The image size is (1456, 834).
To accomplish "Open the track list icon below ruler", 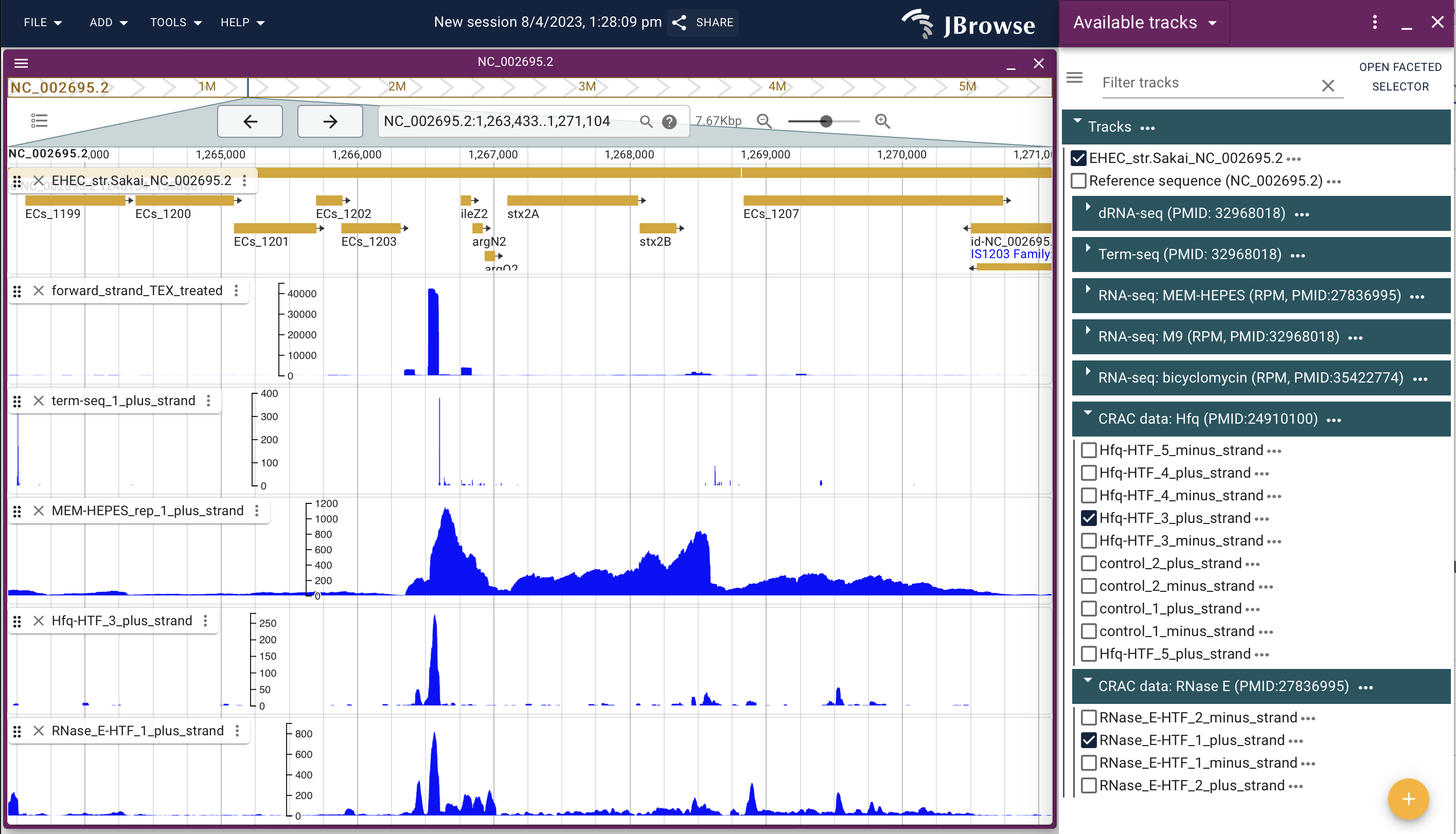I will pyautogui.click(x=39, y=120).
